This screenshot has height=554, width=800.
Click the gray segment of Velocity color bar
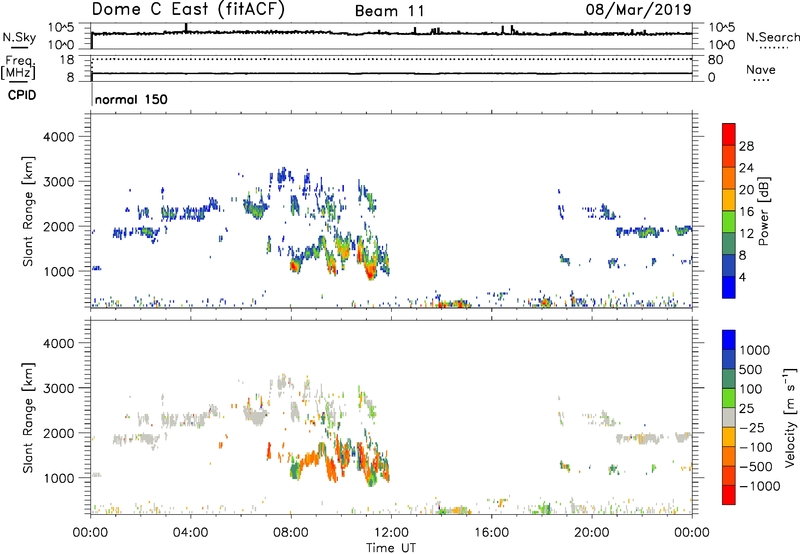(729, 417)
